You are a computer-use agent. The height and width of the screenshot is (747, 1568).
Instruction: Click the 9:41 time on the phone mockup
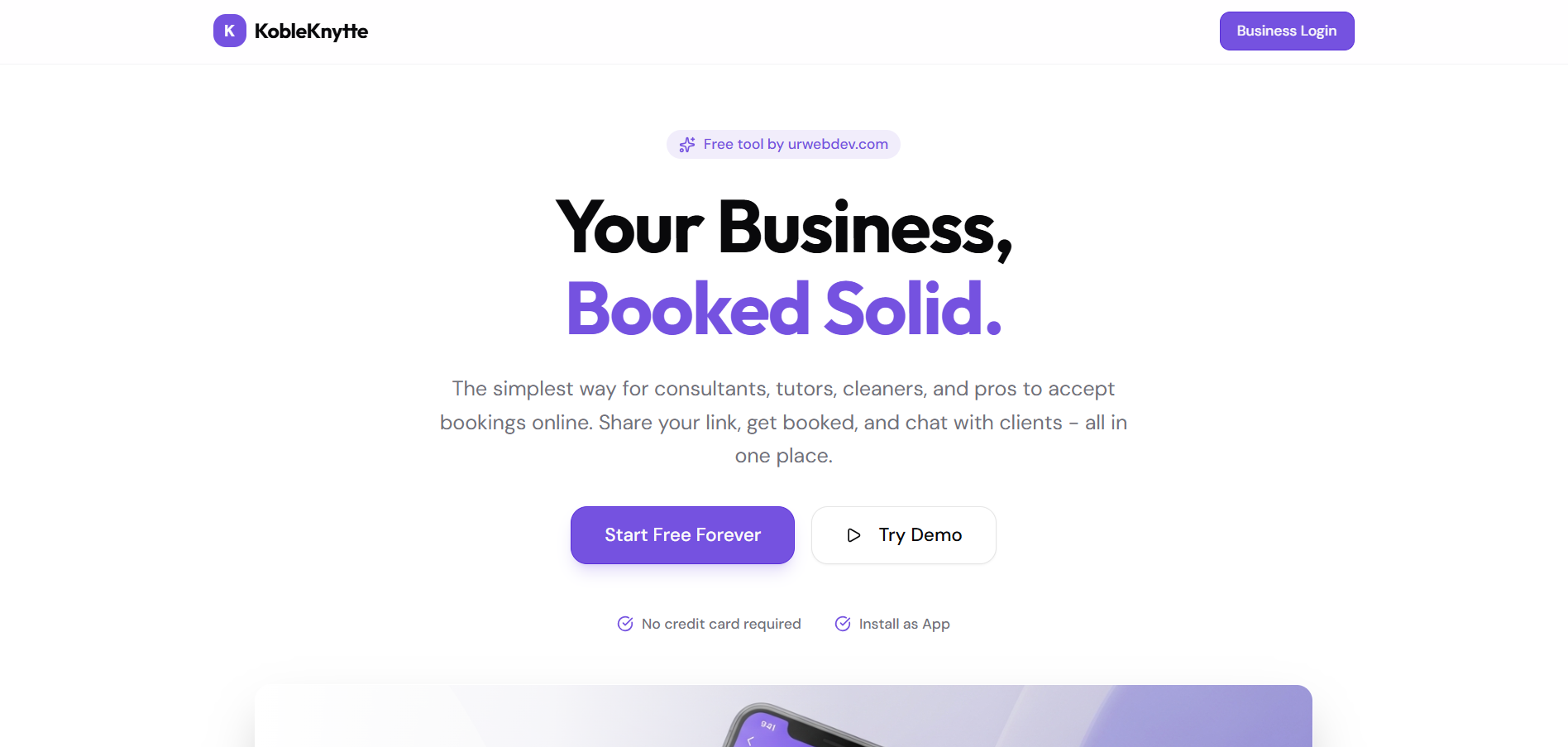tap(768, 725)
